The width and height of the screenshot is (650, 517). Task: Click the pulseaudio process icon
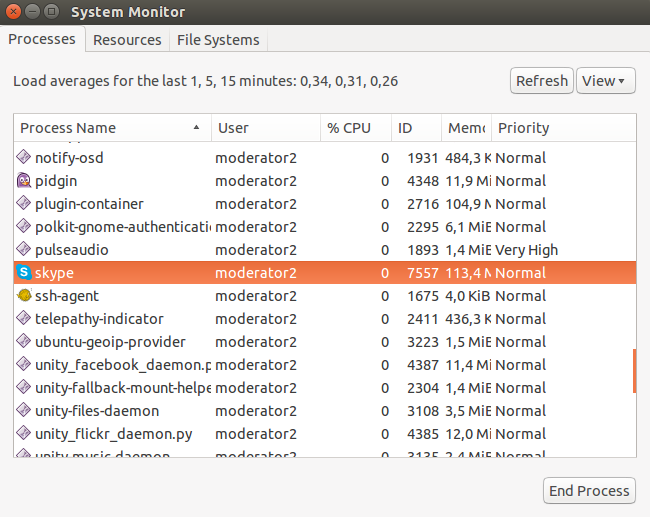(24, 250)
